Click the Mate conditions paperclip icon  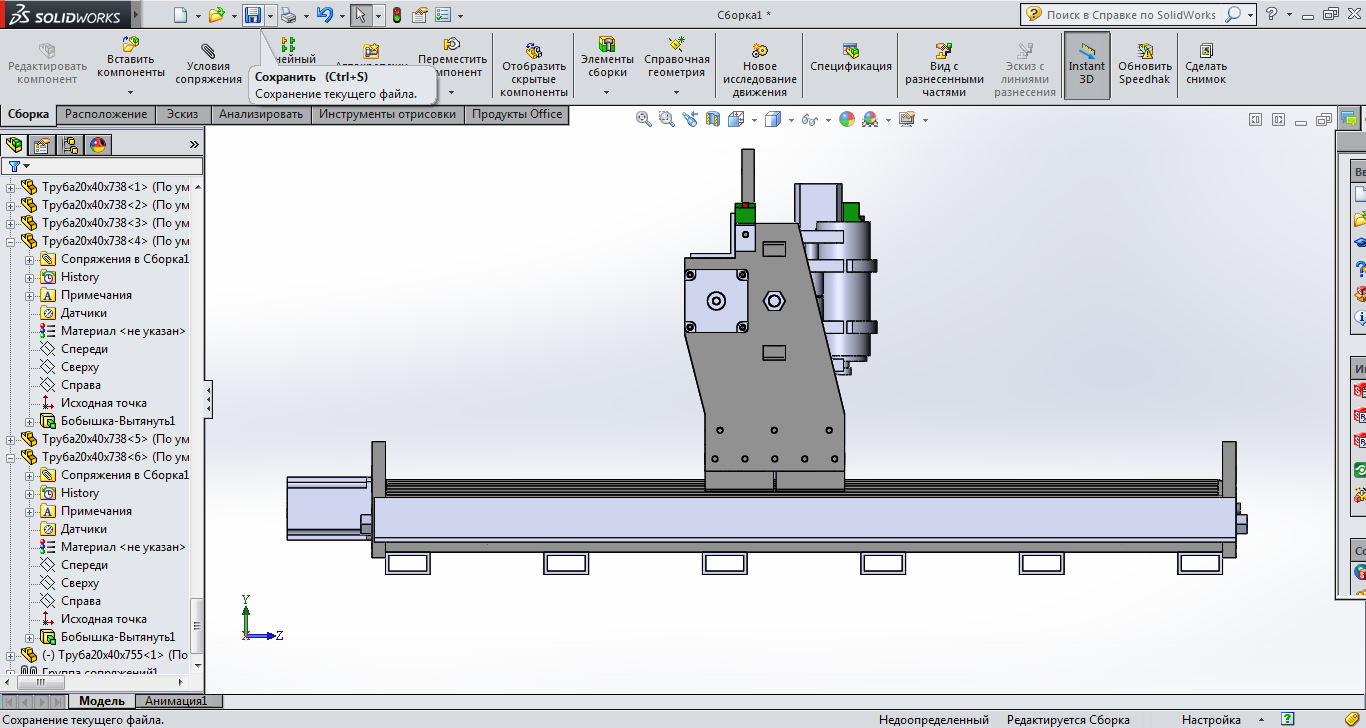tap(208, 51)
